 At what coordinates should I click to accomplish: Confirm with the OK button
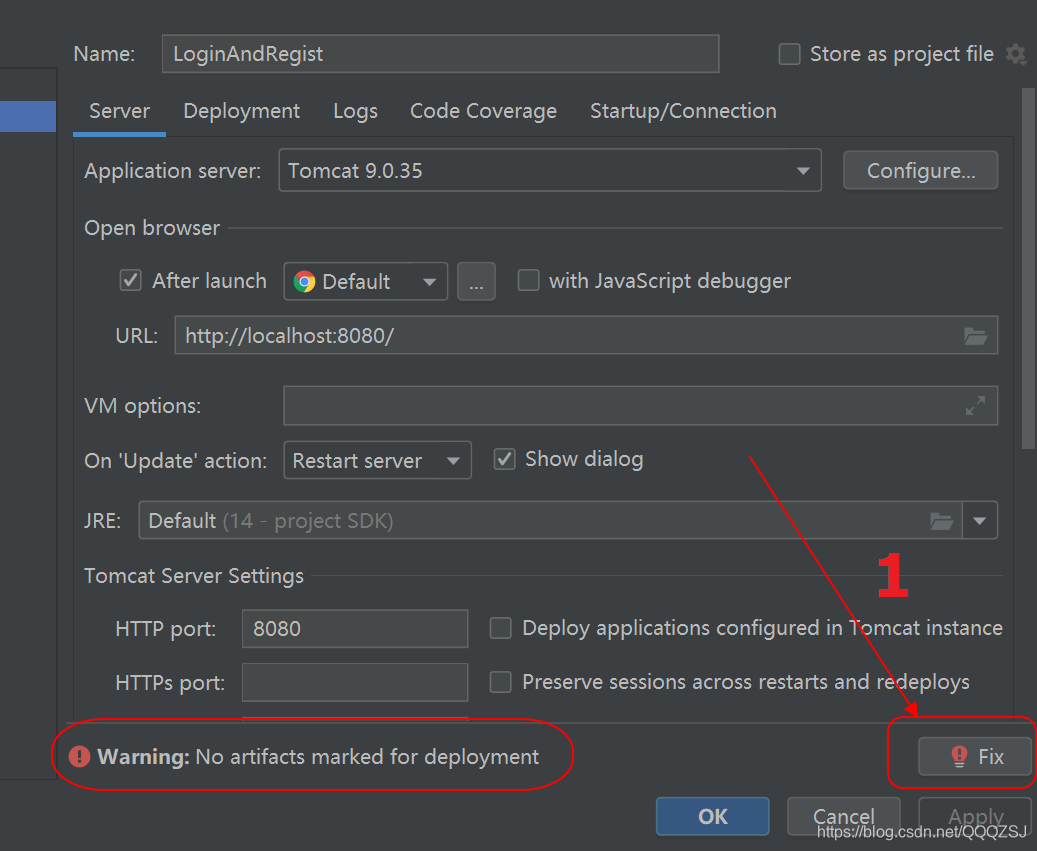(x=713, y=817)
